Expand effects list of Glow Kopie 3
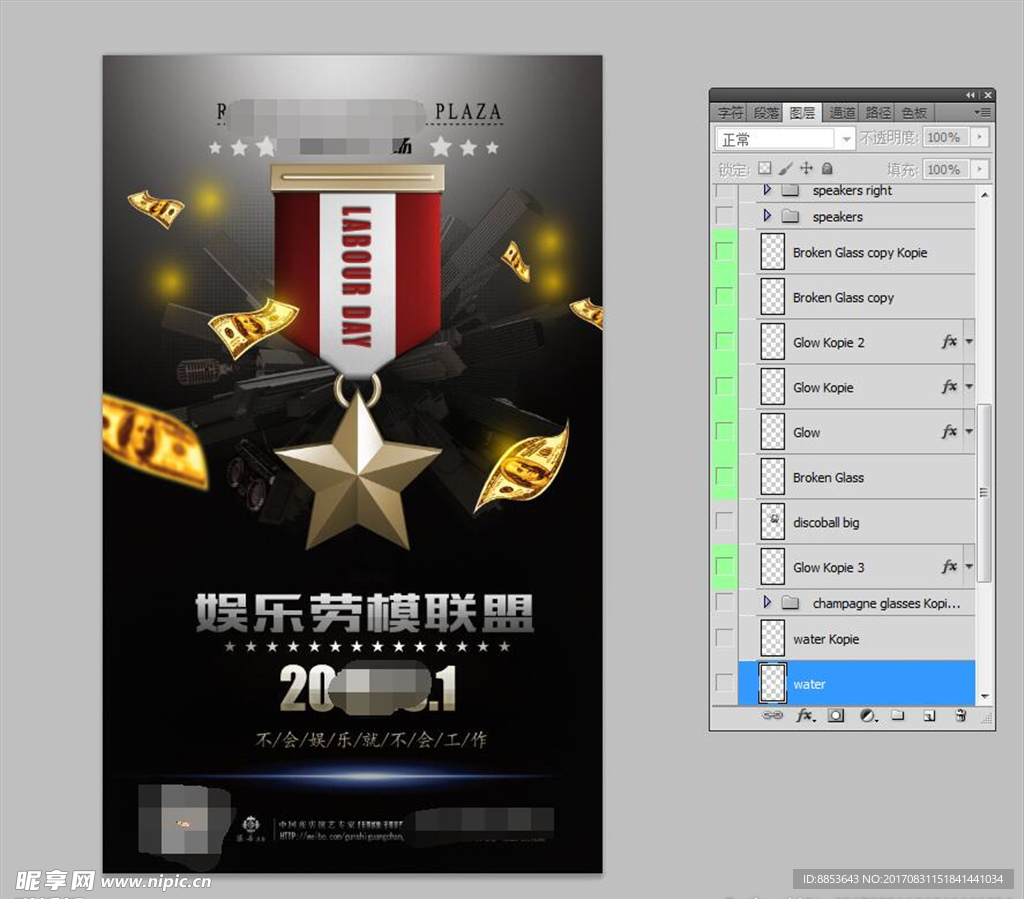This screenshot has width=1024, height=899. (x=969, y=567)
